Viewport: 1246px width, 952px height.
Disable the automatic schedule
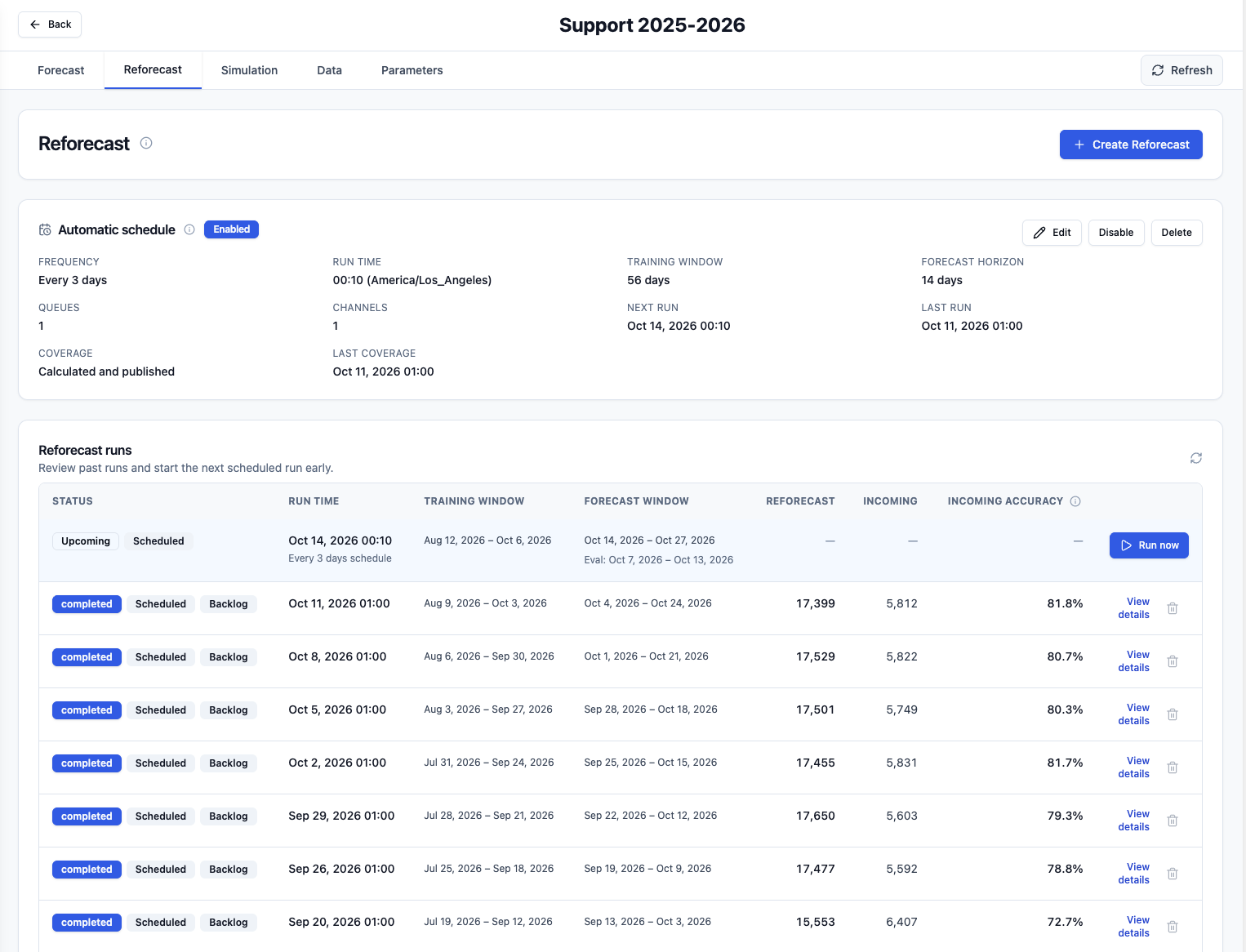(1116, 233)
